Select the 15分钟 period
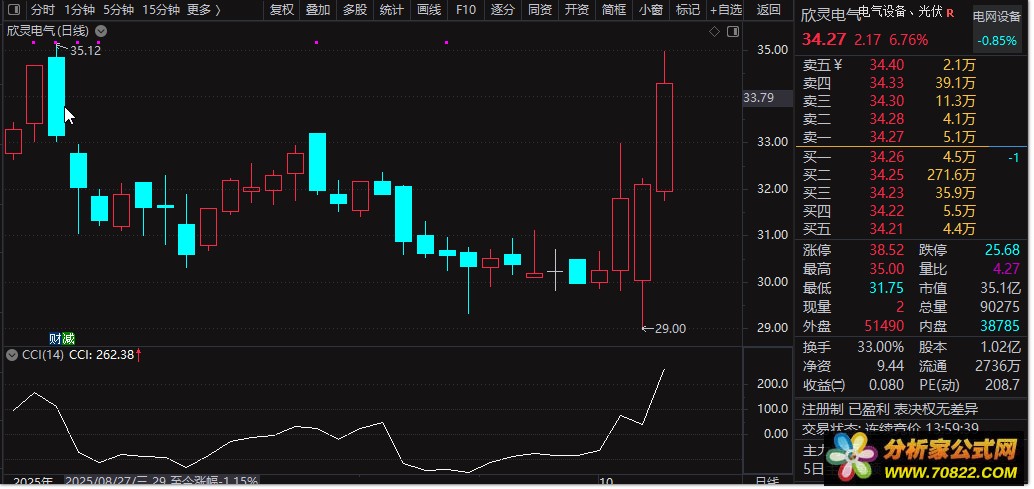The image size is (1034, 489). pyautogui.click(x=161, y=10)
